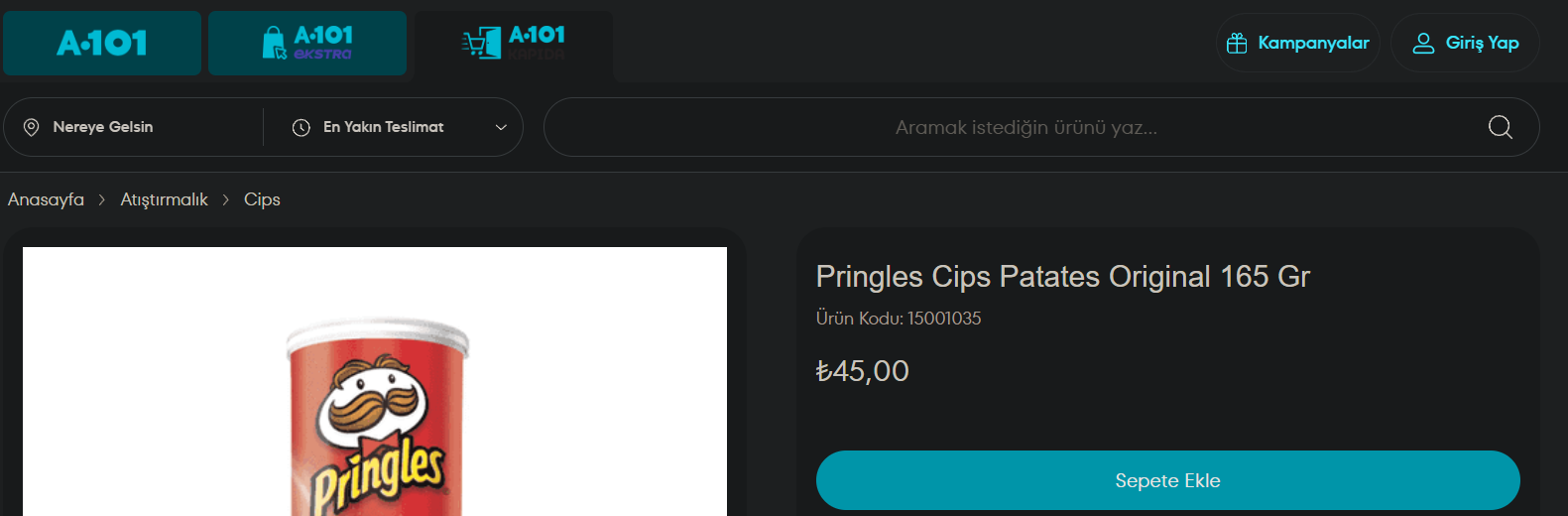This screenshot has width=1568, height=516.
Task: Click the Pringles Cips Patates Original title
Action: pos(1062,276)
